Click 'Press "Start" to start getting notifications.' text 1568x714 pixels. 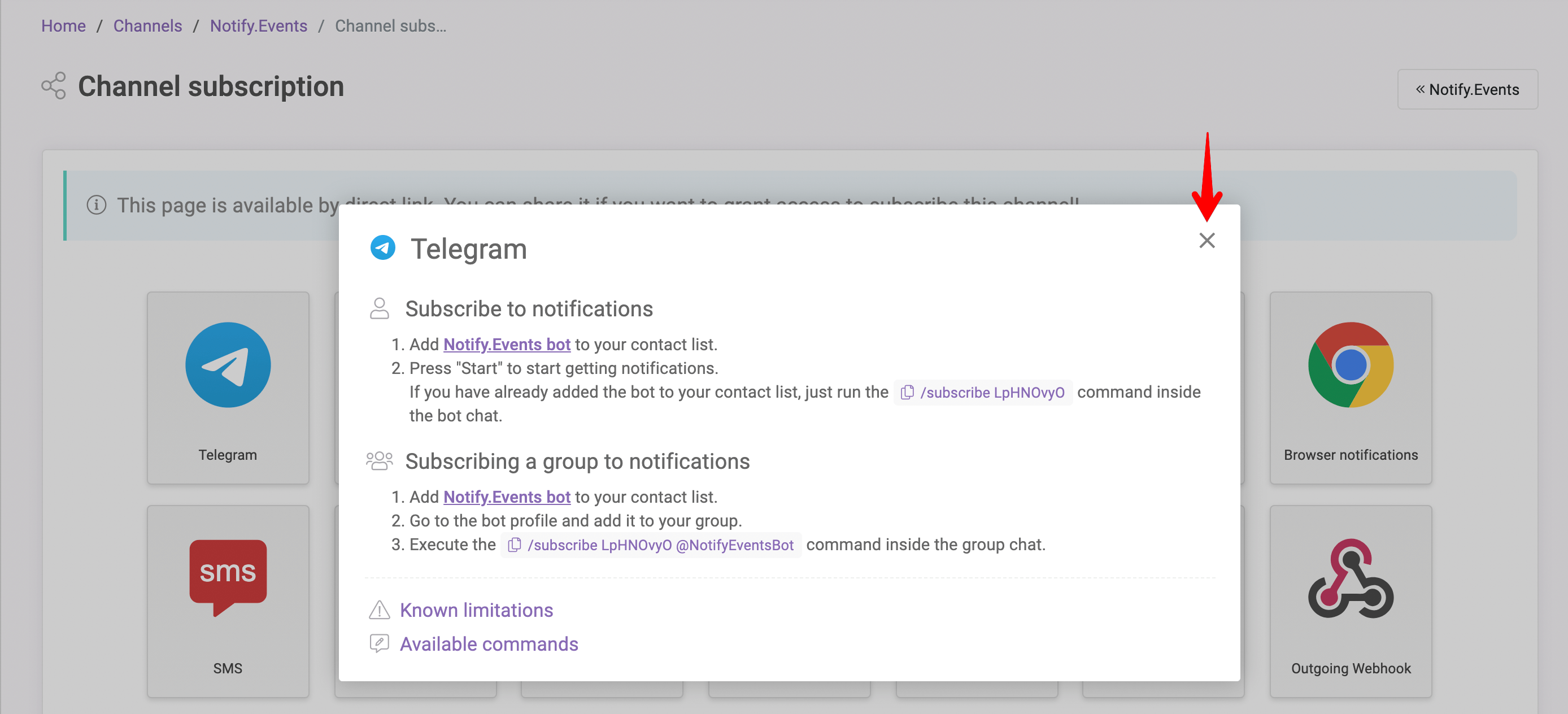(x=564, y=368)
